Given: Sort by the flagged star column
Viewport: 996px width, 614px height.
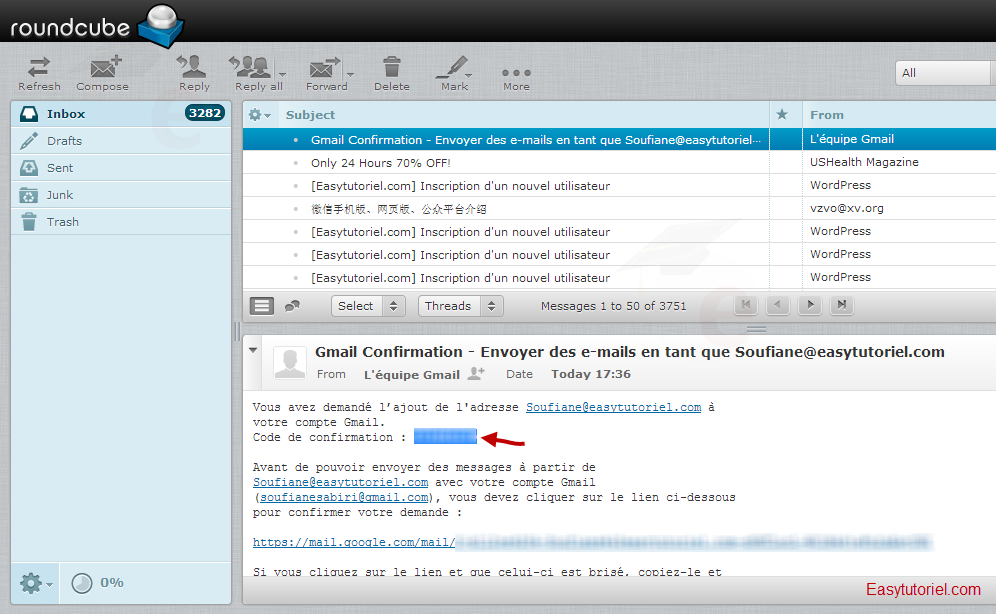Looking at the screenshot, I should pyautogui.click(x=782, y=114).
